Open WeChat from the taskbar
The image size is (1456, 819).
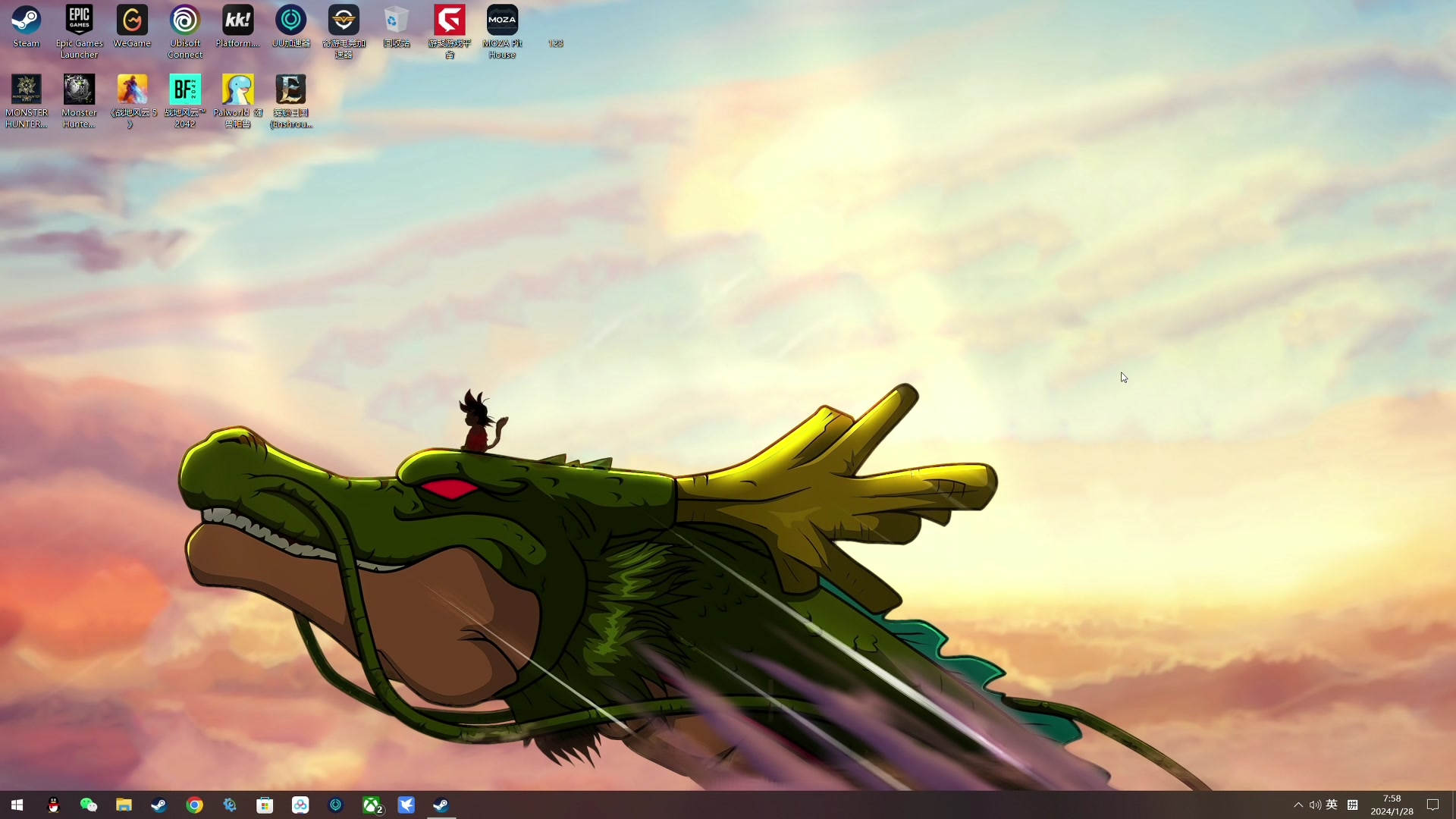pos(89,805)
